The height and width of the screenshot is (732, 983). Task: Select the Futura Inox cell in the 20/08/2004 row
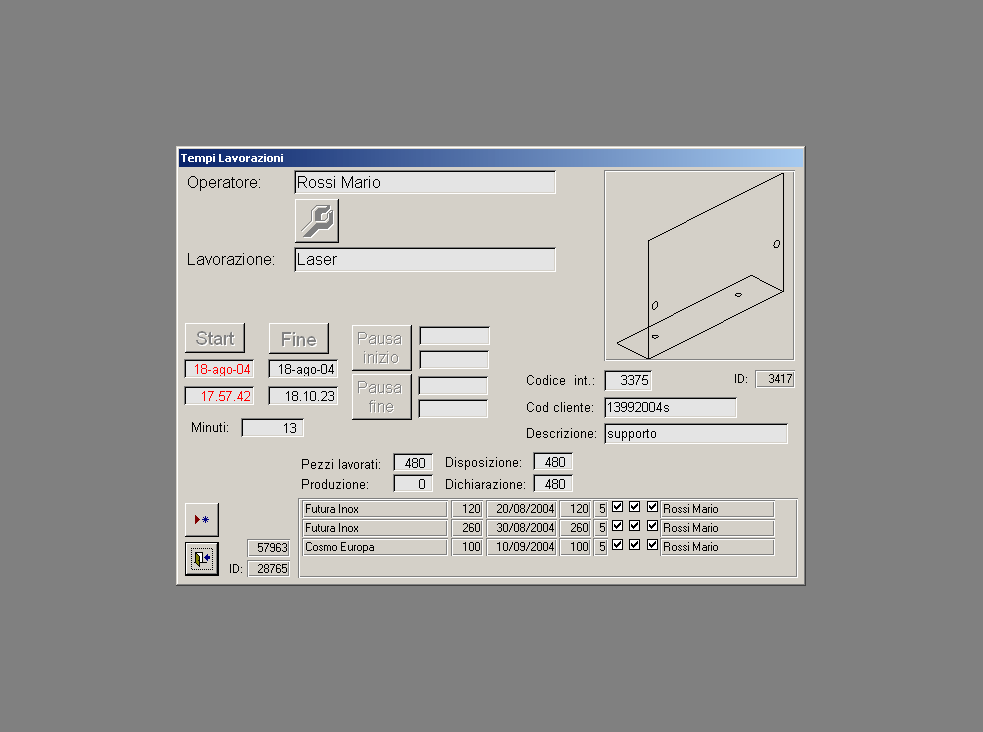[x=375, y=509]
